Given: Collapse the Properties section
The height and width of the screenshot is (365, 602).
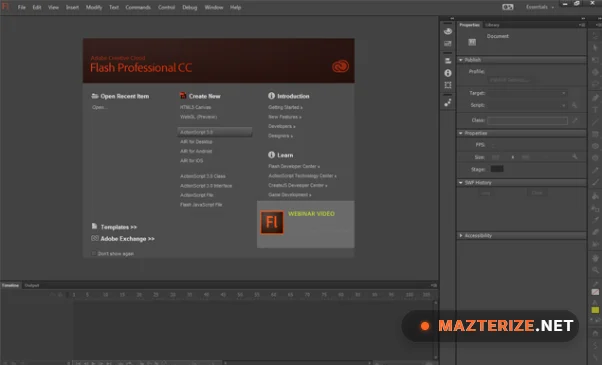Looking at the screenshot, I should [461, 133].
